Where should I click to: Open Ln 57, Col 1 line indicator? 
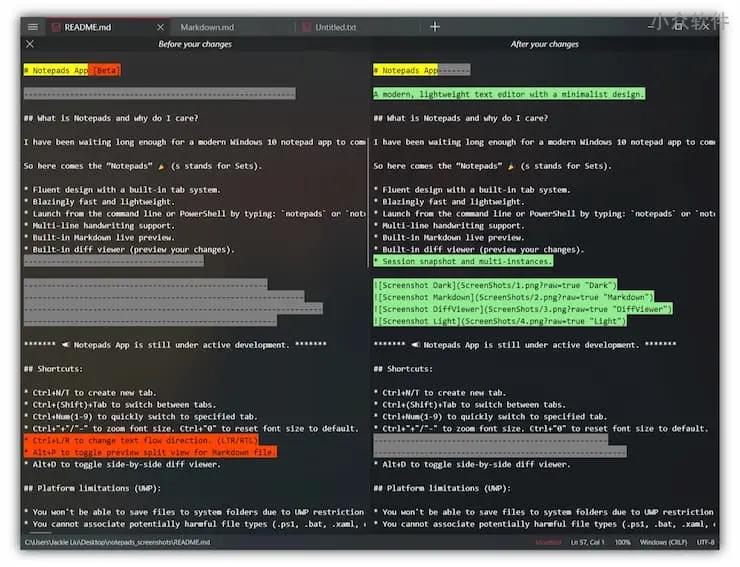coord(587,542)
